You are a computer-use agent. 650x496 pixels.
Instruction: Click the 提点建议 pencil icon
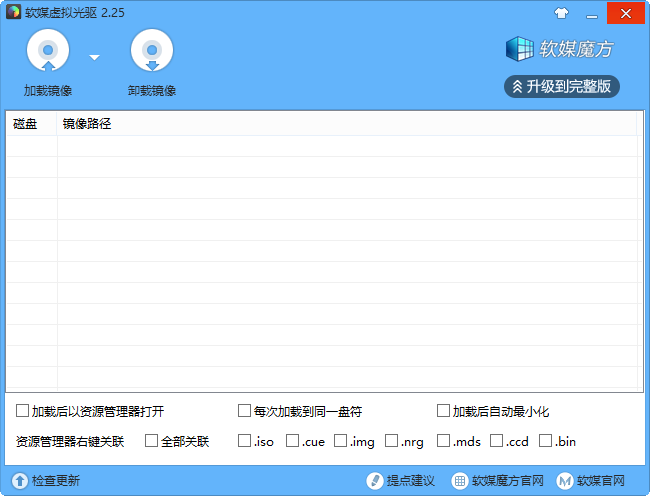point(374,481)
